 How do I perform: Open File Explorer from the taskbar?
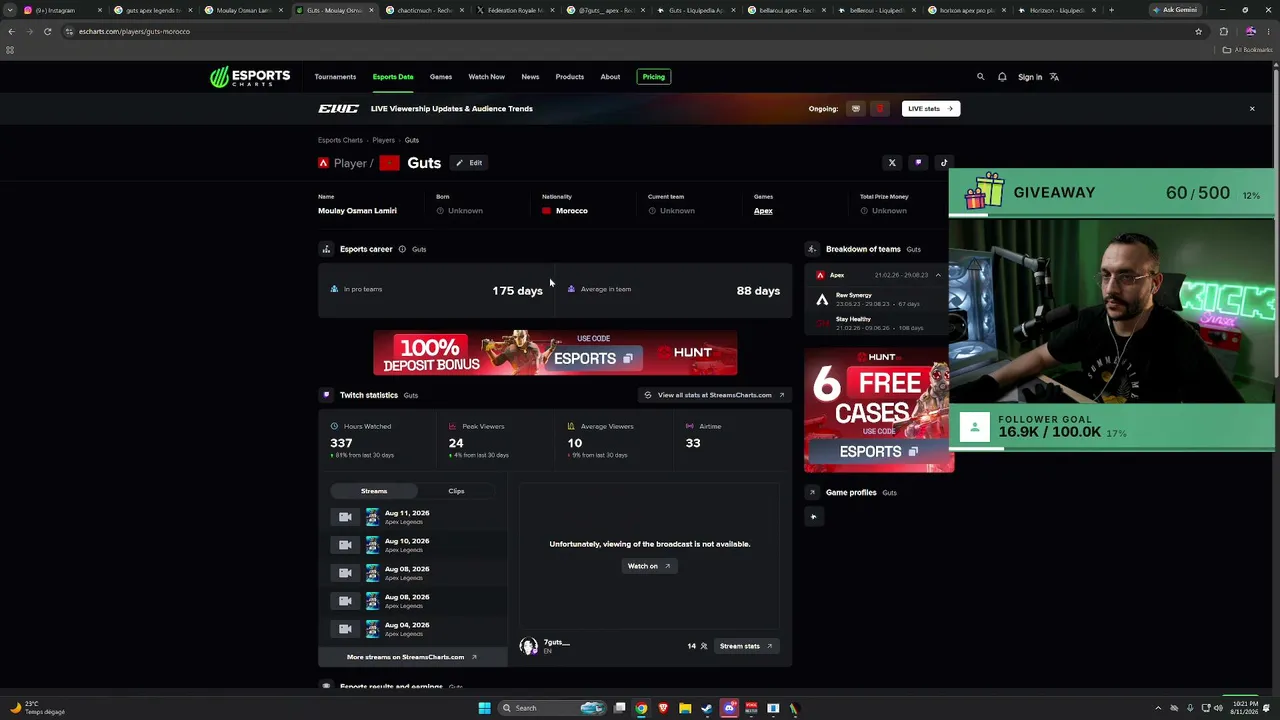[x=685, y=708]
